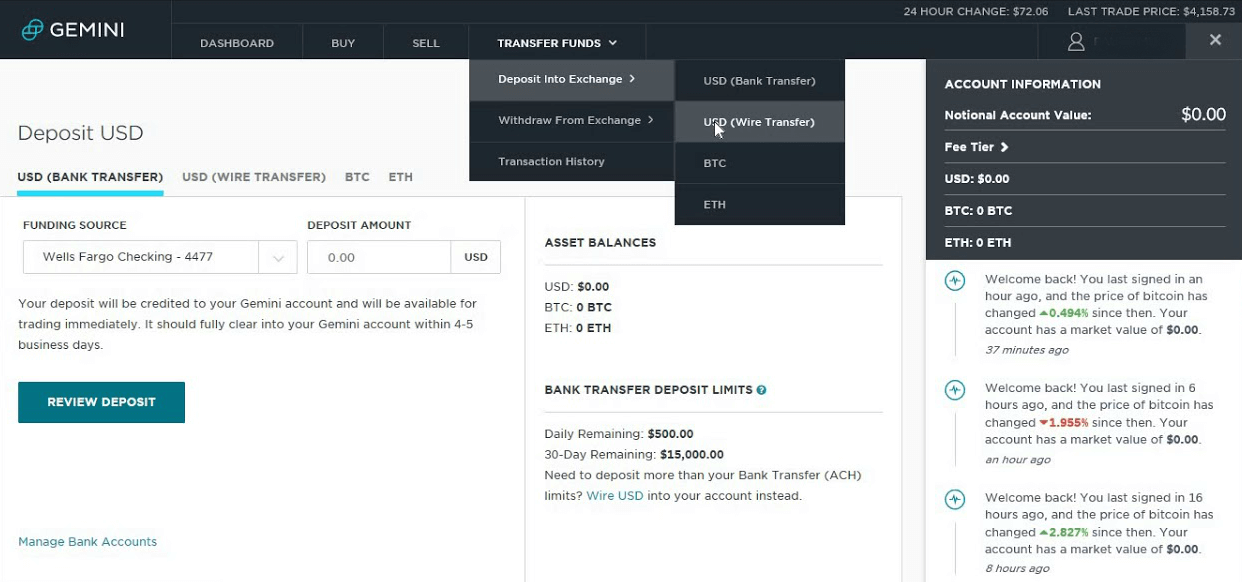Click the 2.827% price change value
Viewport: 1242px width, 582px height.
pos(1064,532)
